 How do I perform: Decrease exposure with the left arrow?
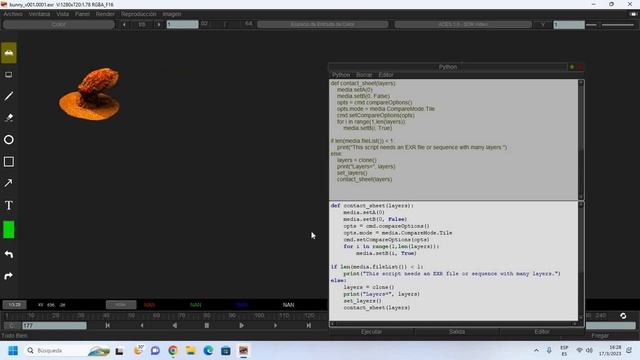pos(124,24)
